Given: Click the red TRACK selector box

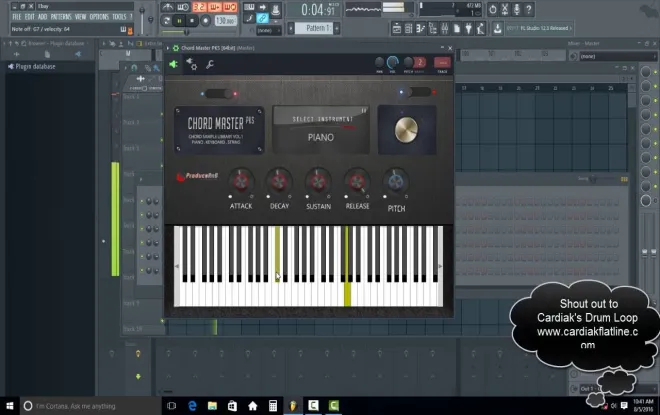Looking at the screenshot, I should click(442, 63).
